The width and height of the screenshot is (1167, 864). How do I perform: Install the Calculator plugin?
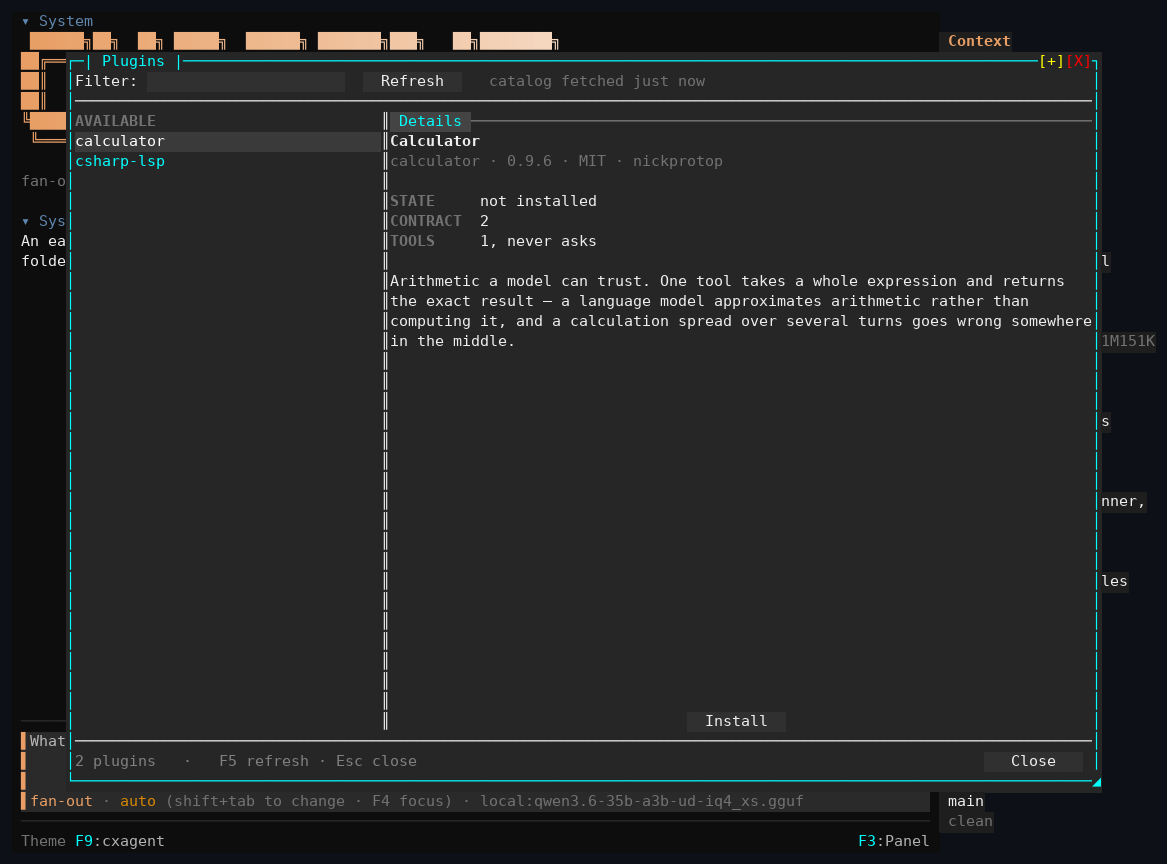click(x=736, y=721)
